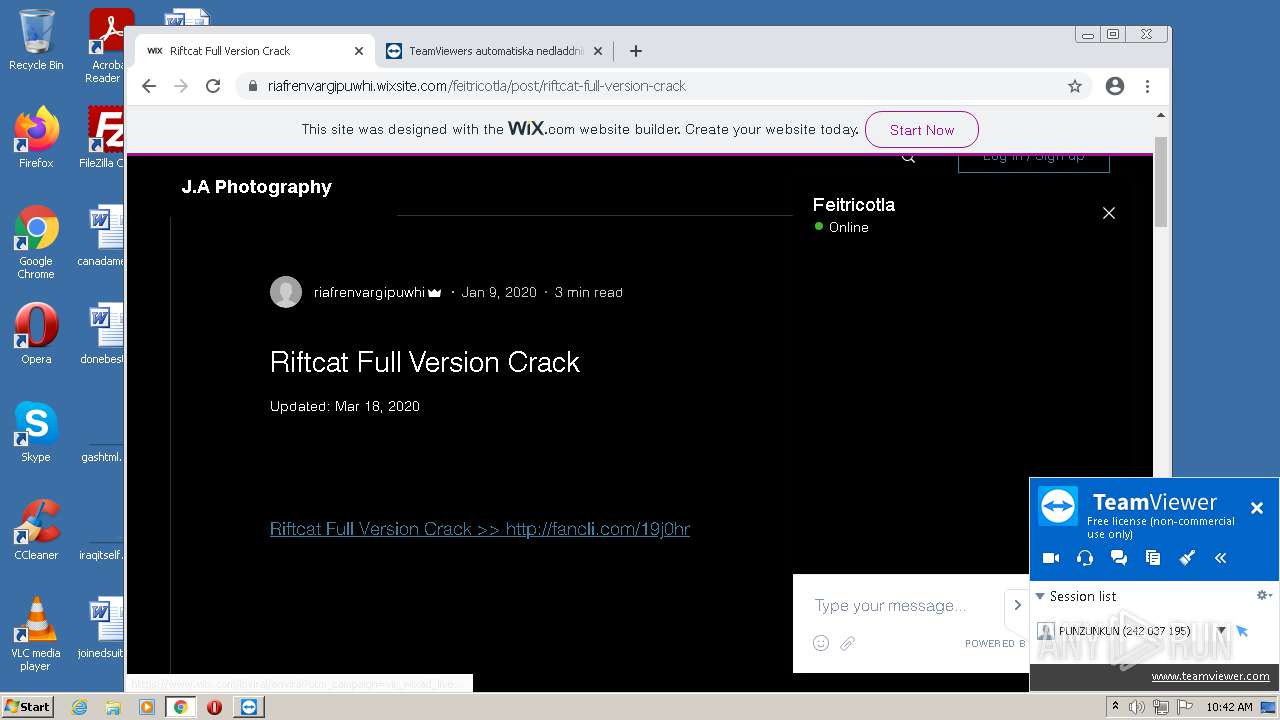Image resolution: width=1280 pixels, height=720 pixels.
Task: Show hidden system tray icons
Action: point(1115,707)
